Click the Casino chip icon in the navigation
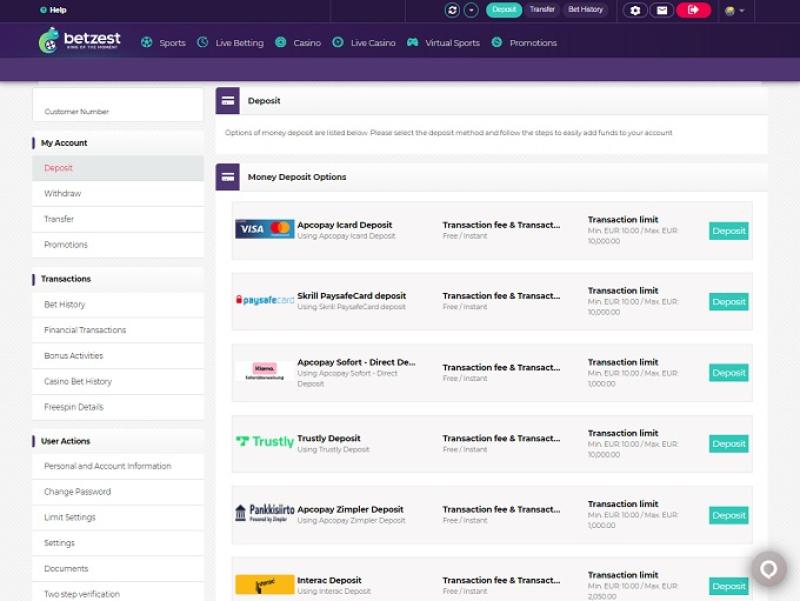Screen dimensions: 800x601 (x=281, y=42)
